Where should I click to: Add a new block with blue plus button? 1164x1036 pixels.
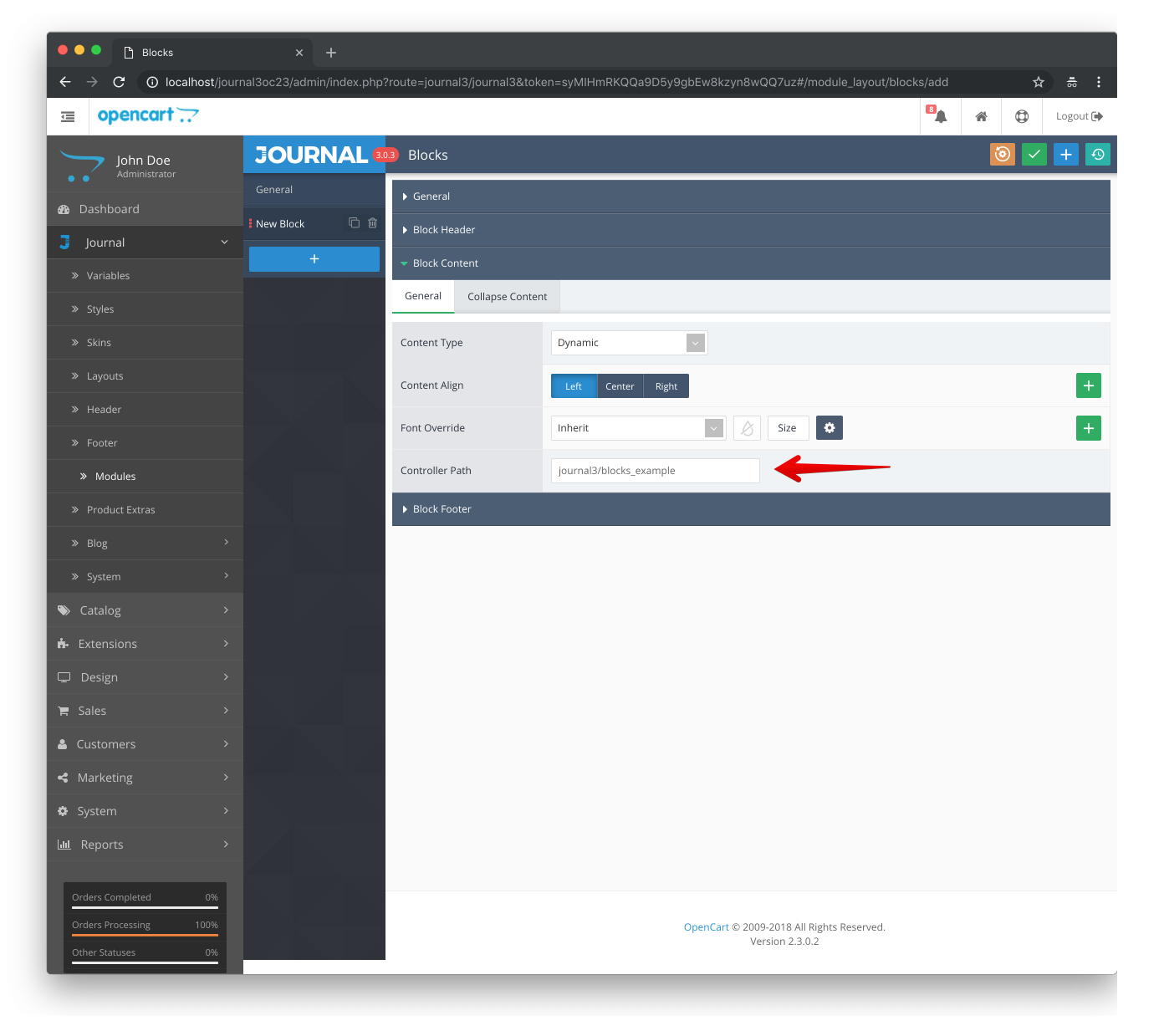pos(314,259)
